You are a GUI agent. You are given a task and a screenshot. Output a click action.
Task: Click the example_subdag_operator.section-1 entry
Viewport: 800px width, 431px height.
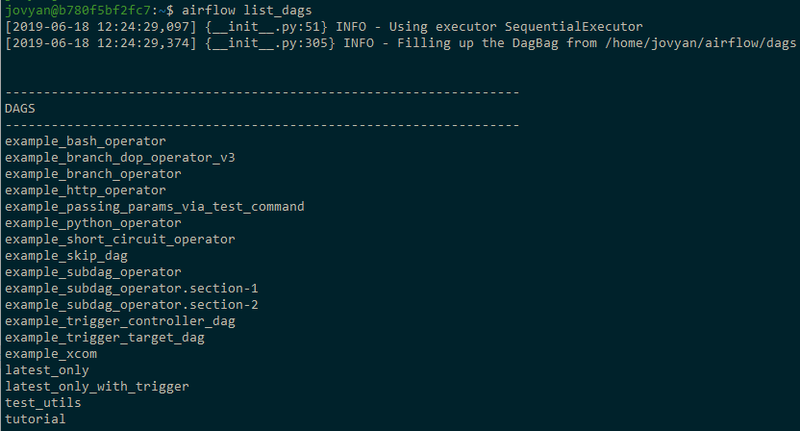pyautogui.click(x=132, y=288)
